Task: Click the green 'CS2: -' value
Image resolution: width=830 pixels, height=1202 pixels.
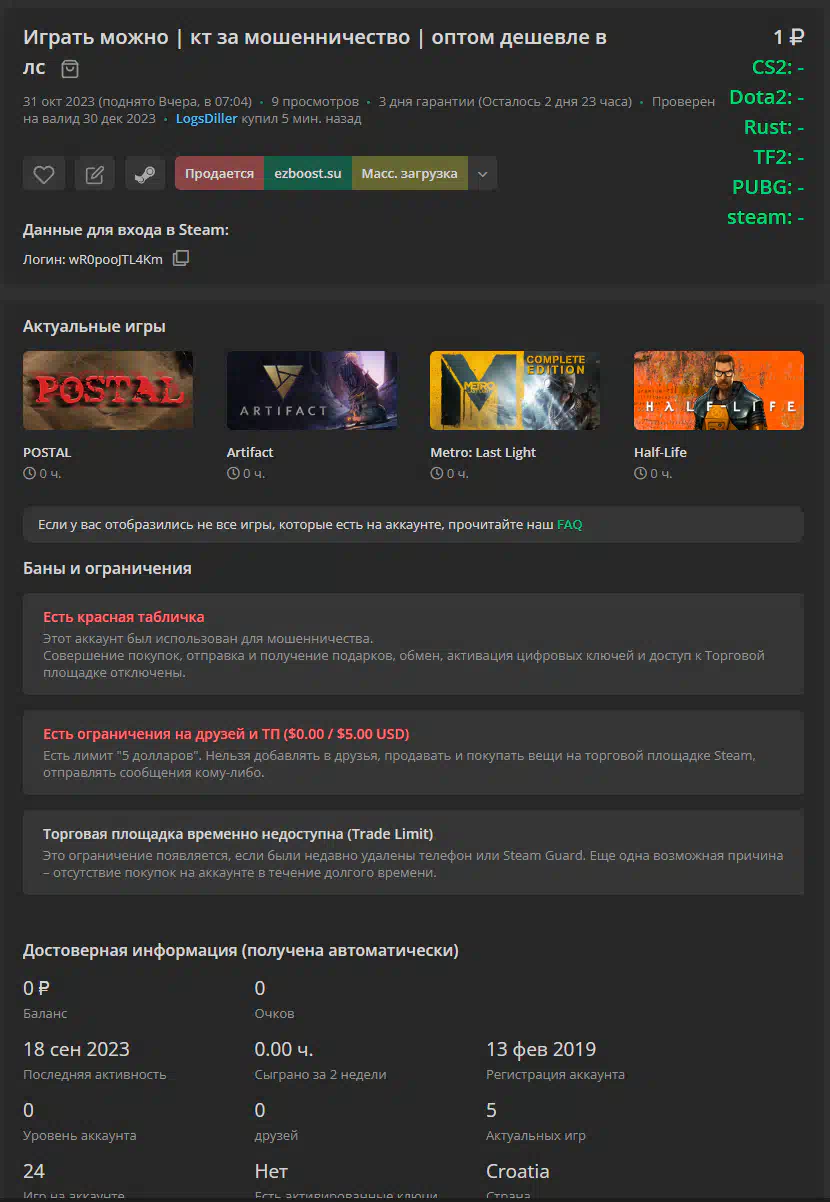Action: click(778, 67)
